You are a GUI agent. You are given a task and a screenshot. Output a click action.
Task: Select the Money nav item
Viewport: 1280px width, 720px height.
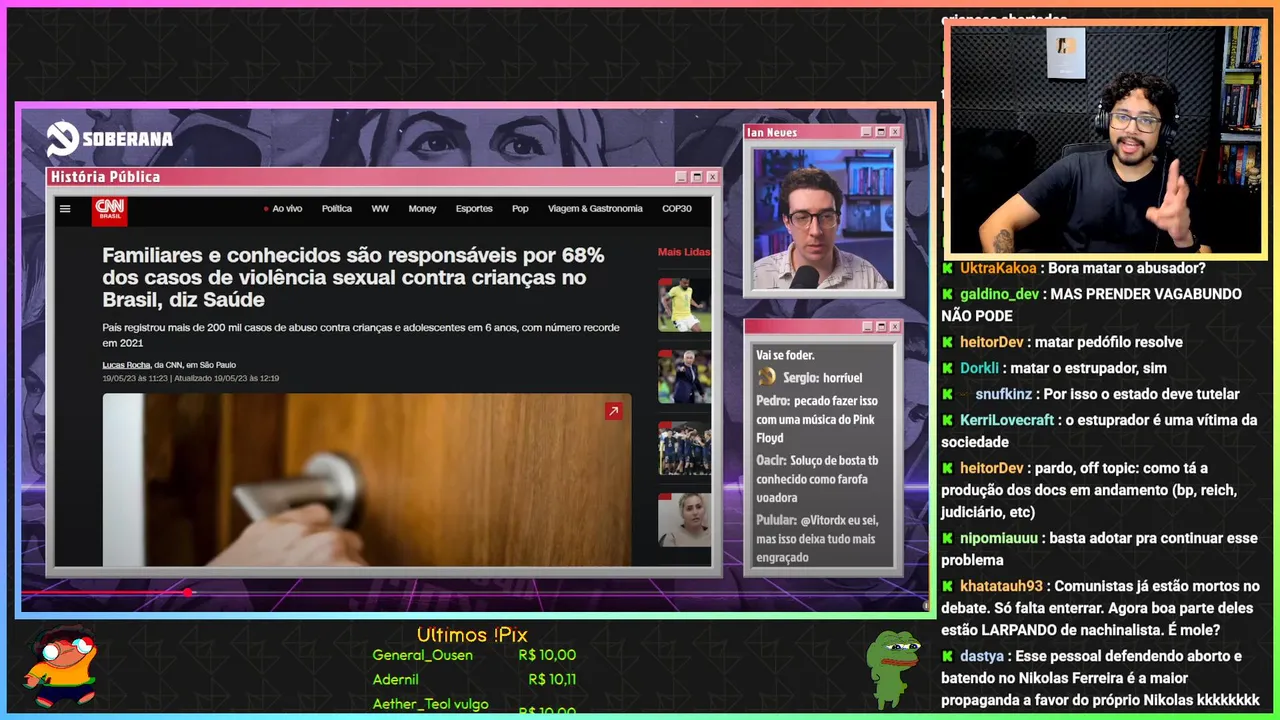click(x=422, y=209)
